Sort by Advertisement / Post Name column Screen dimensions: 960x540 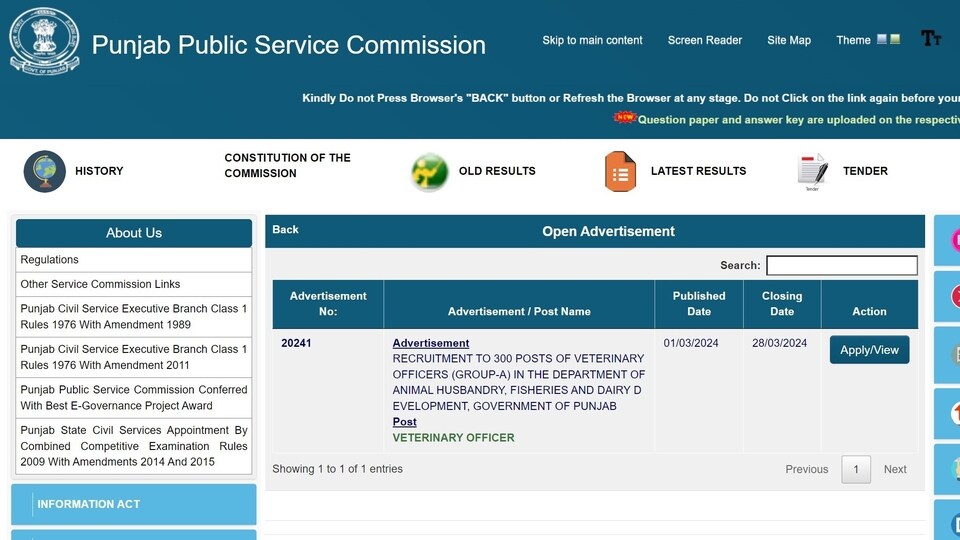click(x=519, y=304)
